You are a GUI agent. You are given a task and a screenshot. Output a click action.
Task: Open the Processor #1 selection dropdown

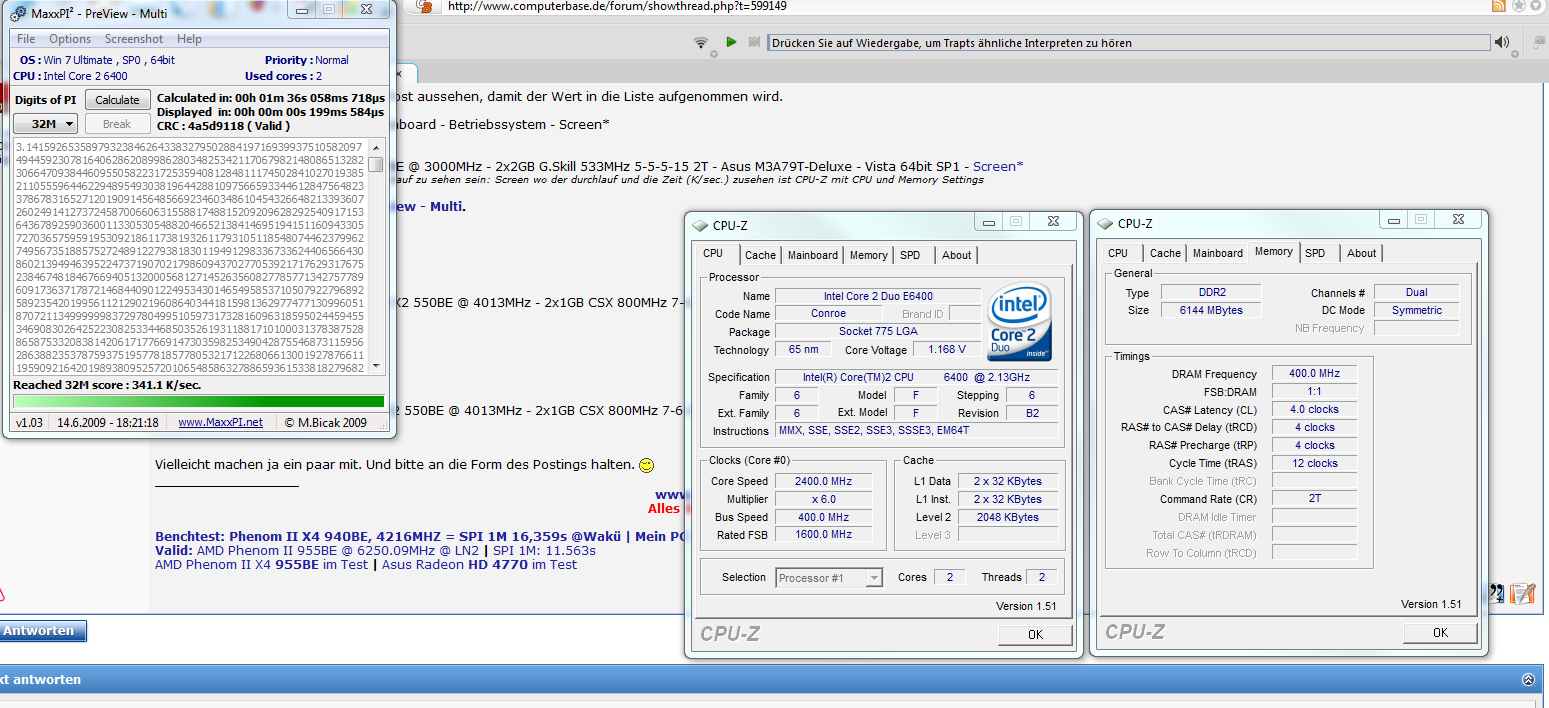[x=829, y=578]
